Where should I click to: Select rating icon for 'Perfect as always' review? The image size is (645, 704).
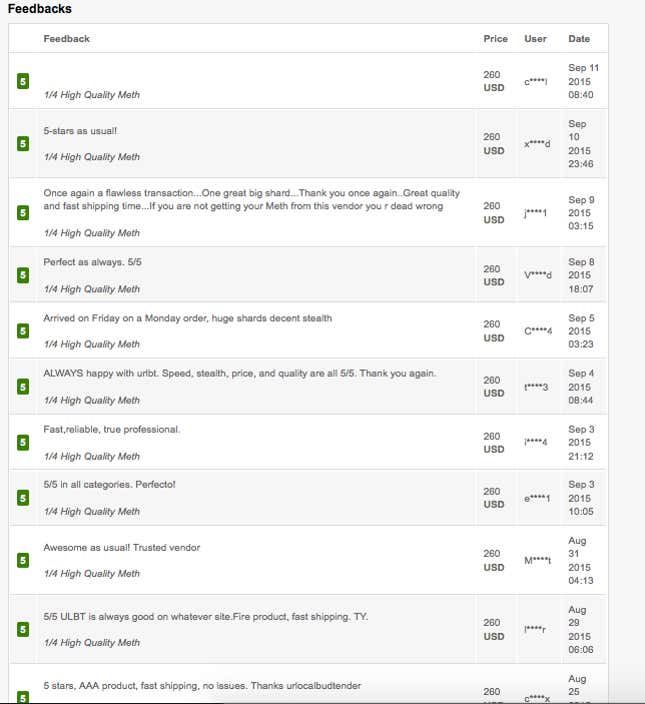coord(23,275)
